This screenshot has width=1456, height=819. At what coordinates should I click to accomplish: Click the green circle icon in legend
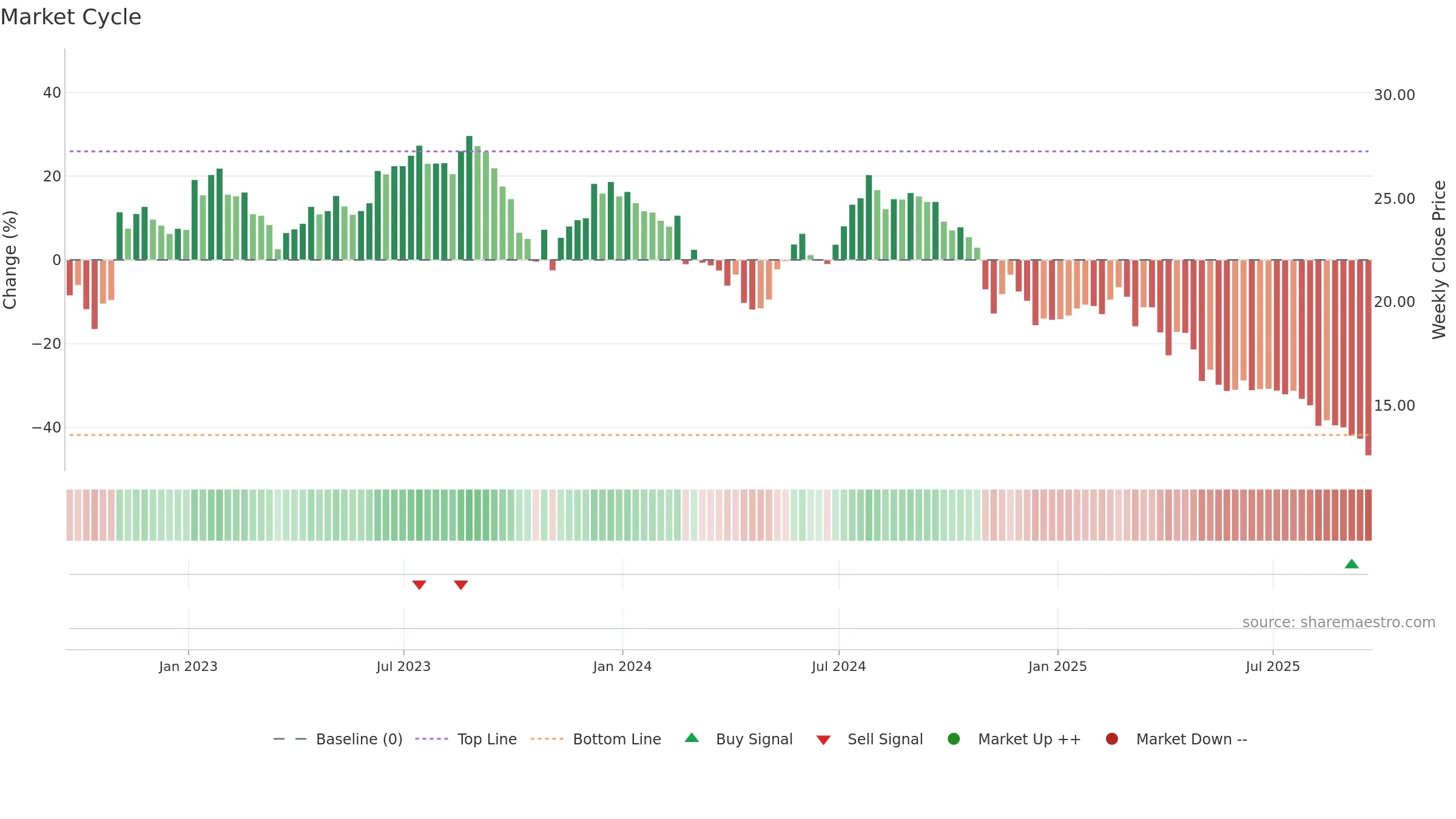tap(954, 739)
